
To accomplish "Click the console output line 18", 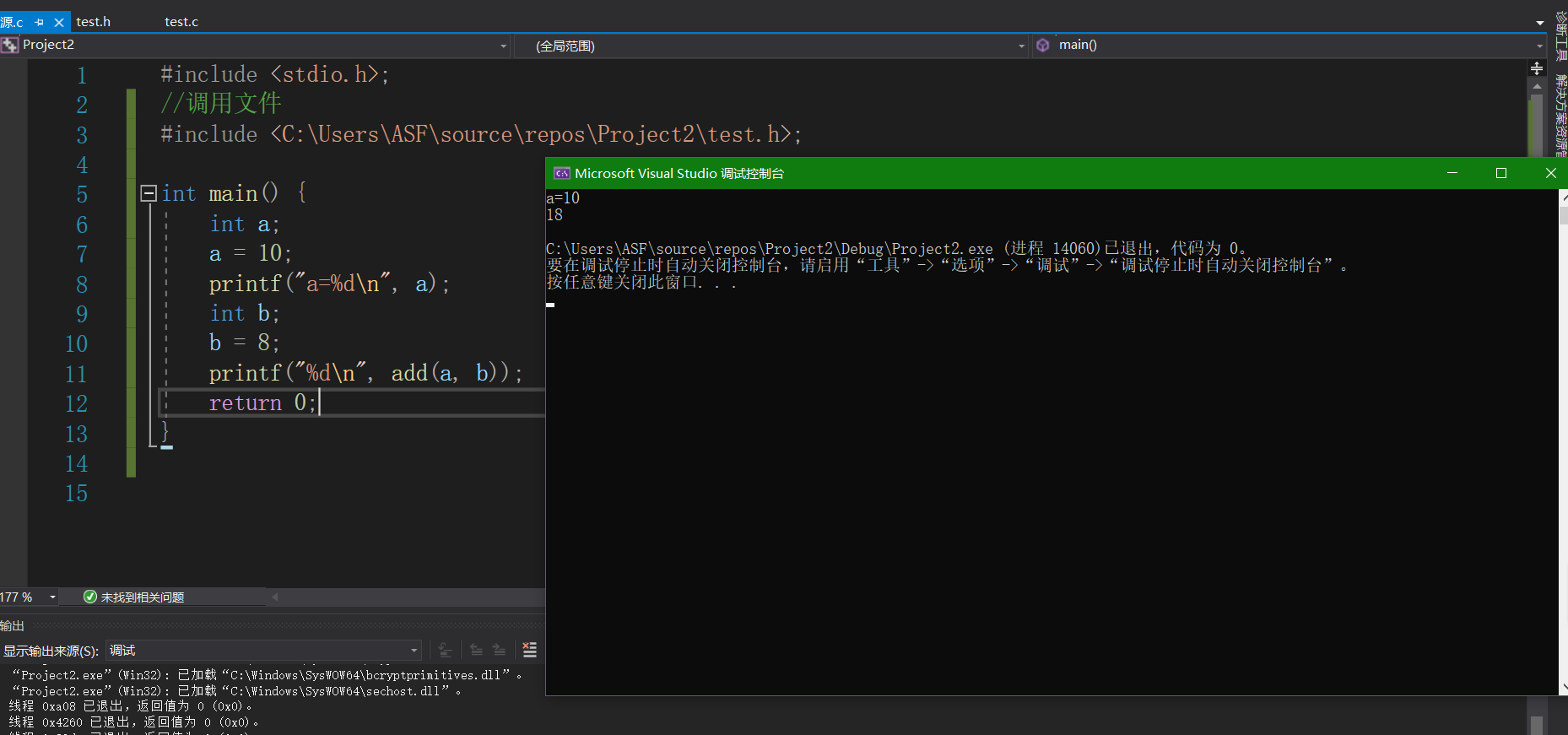I will (x=554, y=215).
